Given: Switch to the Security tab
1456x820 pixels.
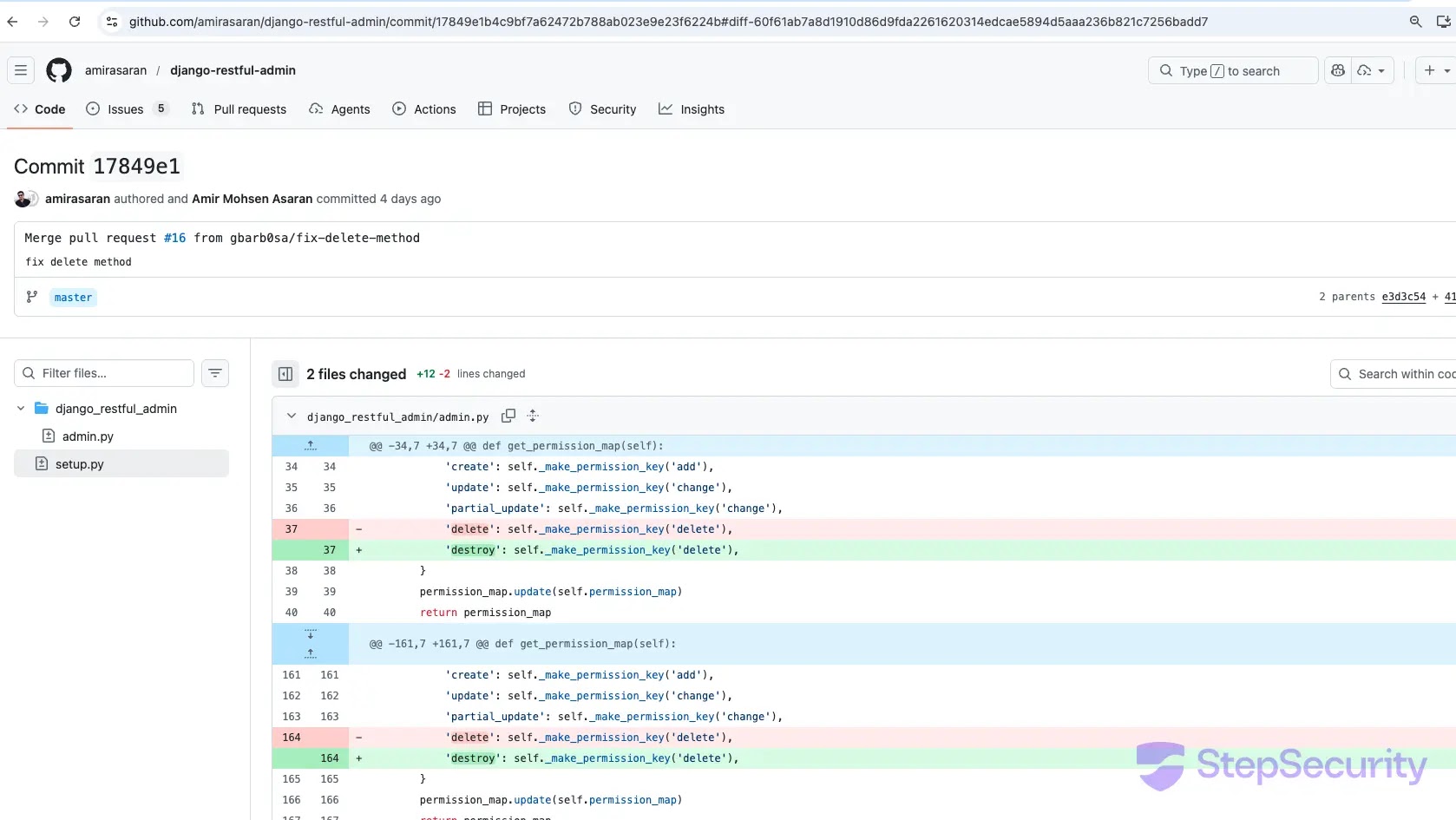Looking at the screenshot, I should tap(603, 109).
